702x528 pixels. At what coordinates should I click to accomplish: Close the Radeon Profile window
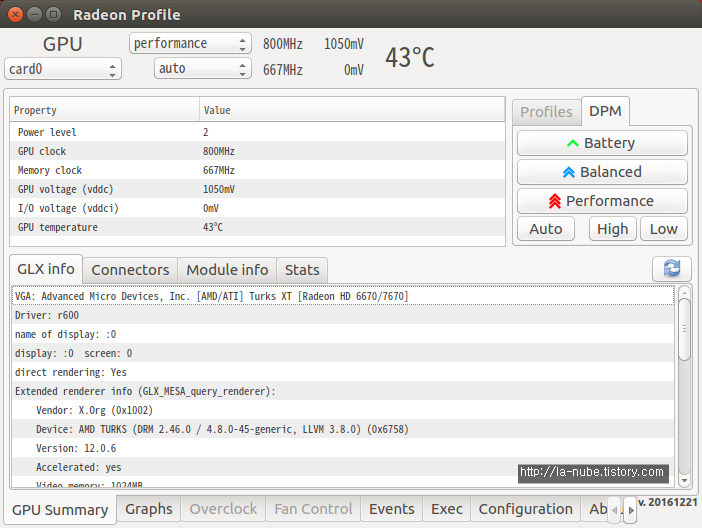(x=15, y=14)
